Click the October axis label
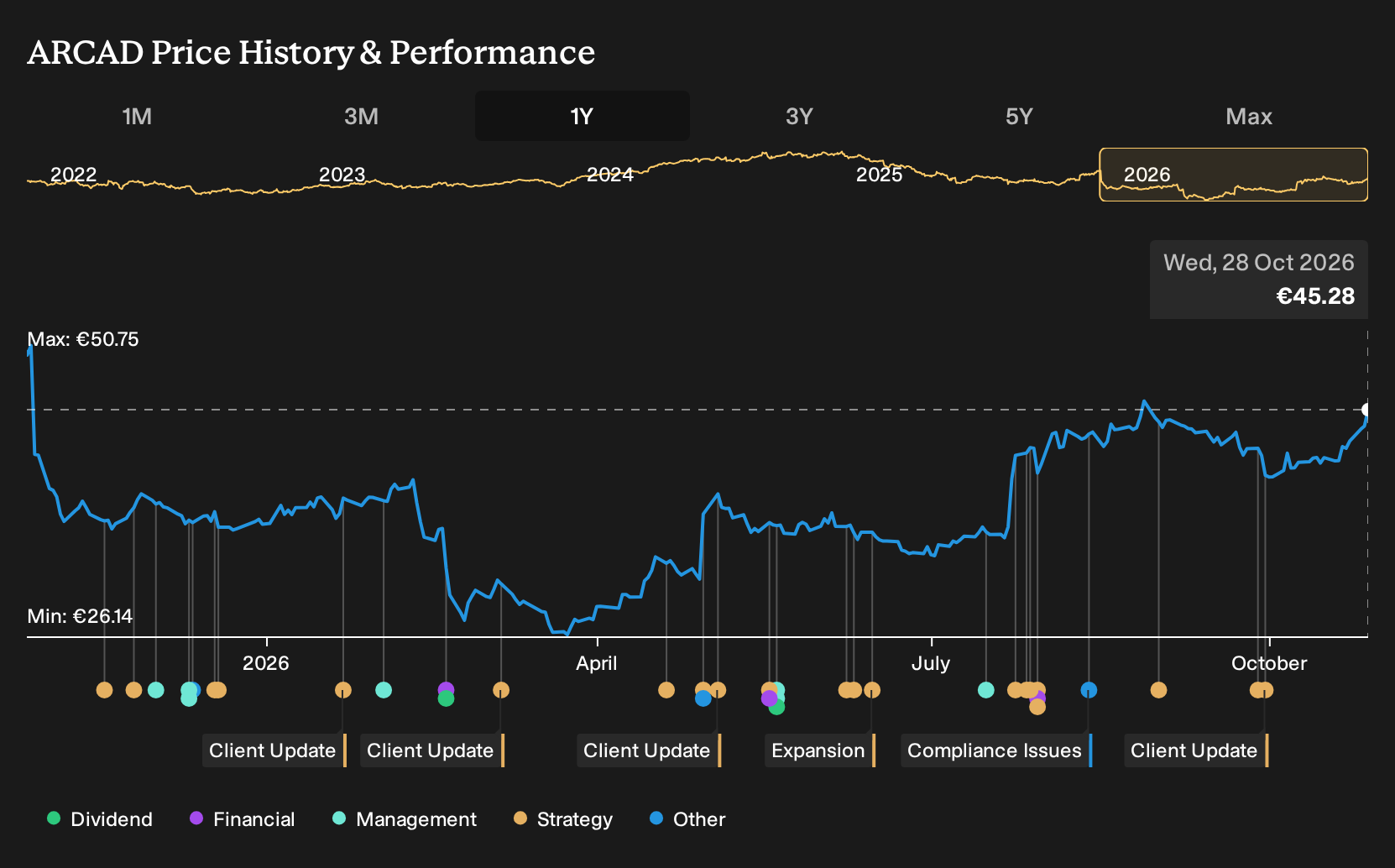This screenshot has width=1395, height=868. coord(1269,663)
